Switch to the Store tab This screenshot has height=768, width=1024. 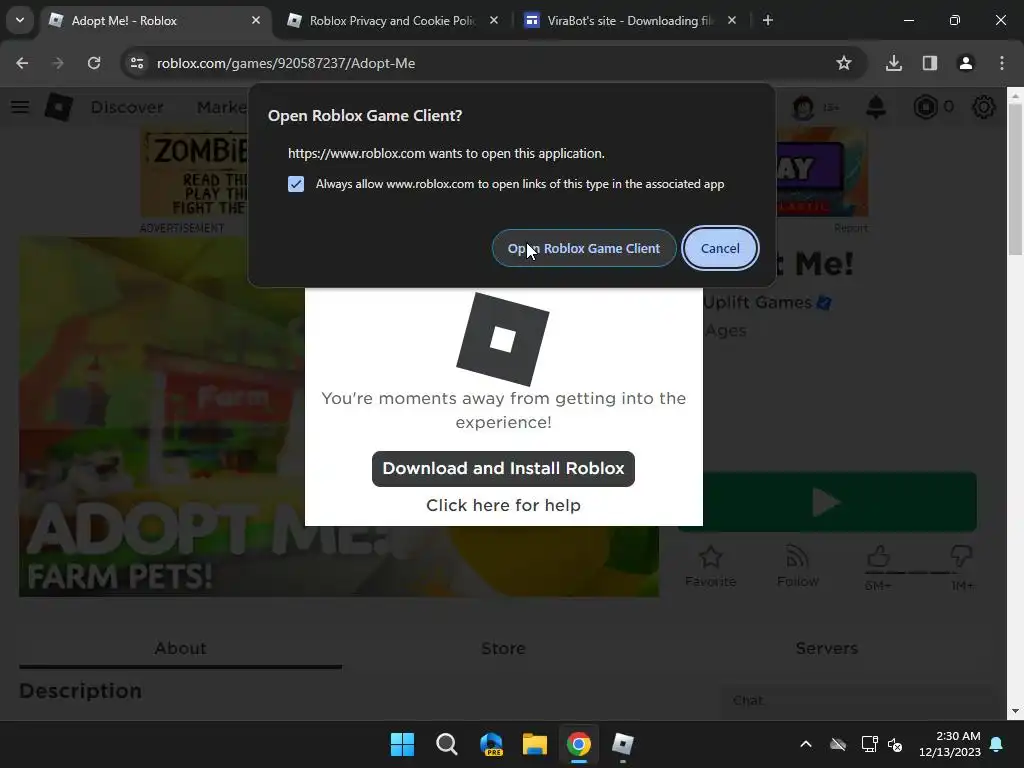503,648
